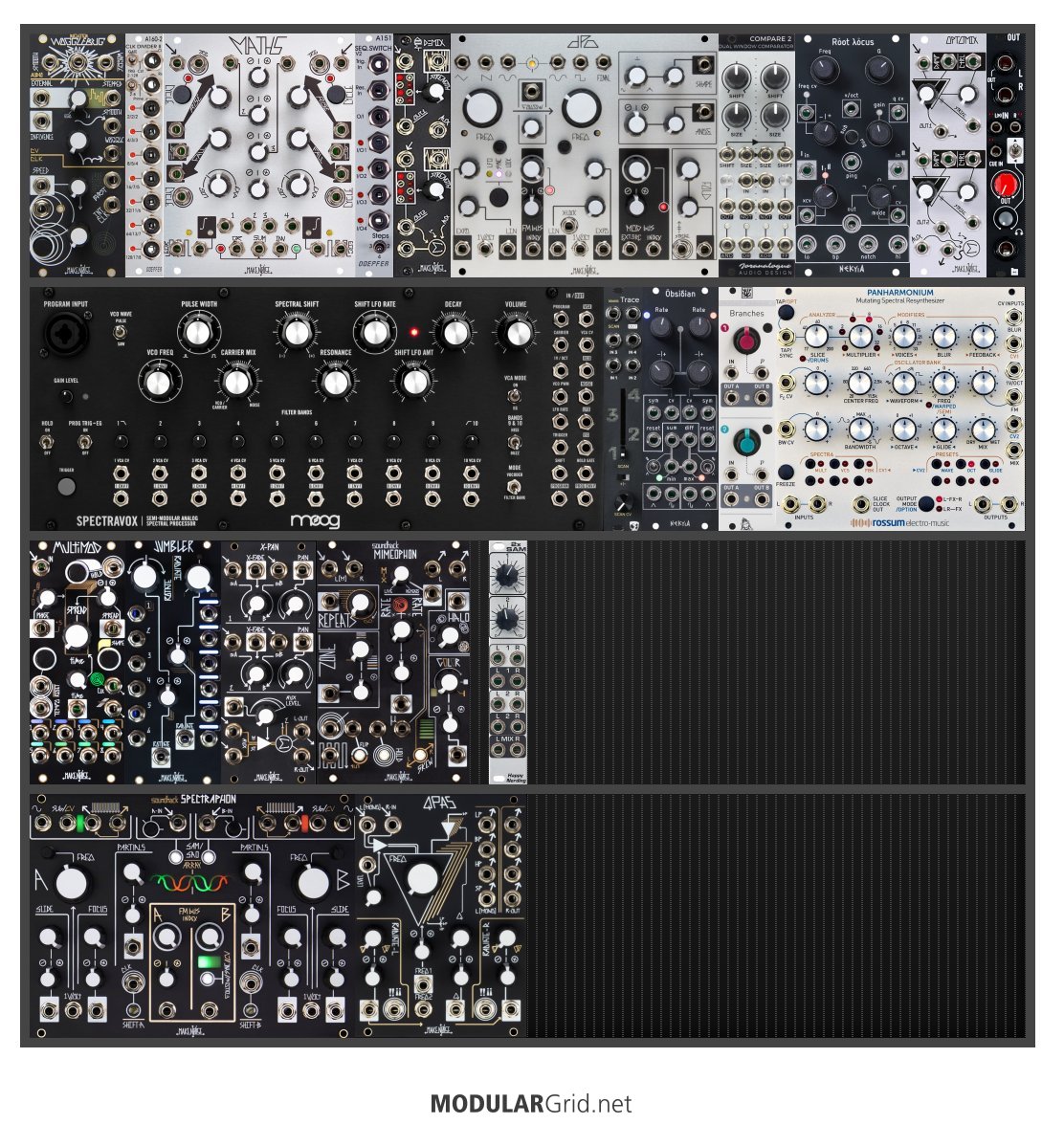Adjust the Root Locus Freq knob

tap(825, 70)
